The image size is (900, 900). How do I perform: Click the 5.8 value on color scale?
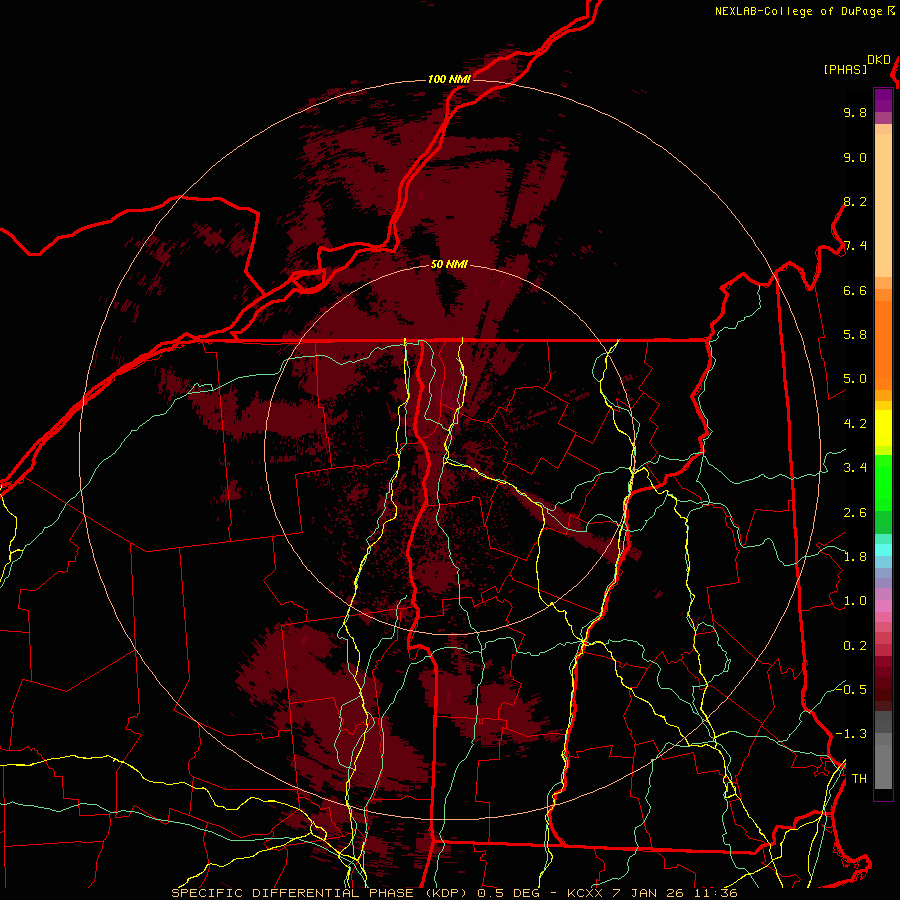point(855,335)
